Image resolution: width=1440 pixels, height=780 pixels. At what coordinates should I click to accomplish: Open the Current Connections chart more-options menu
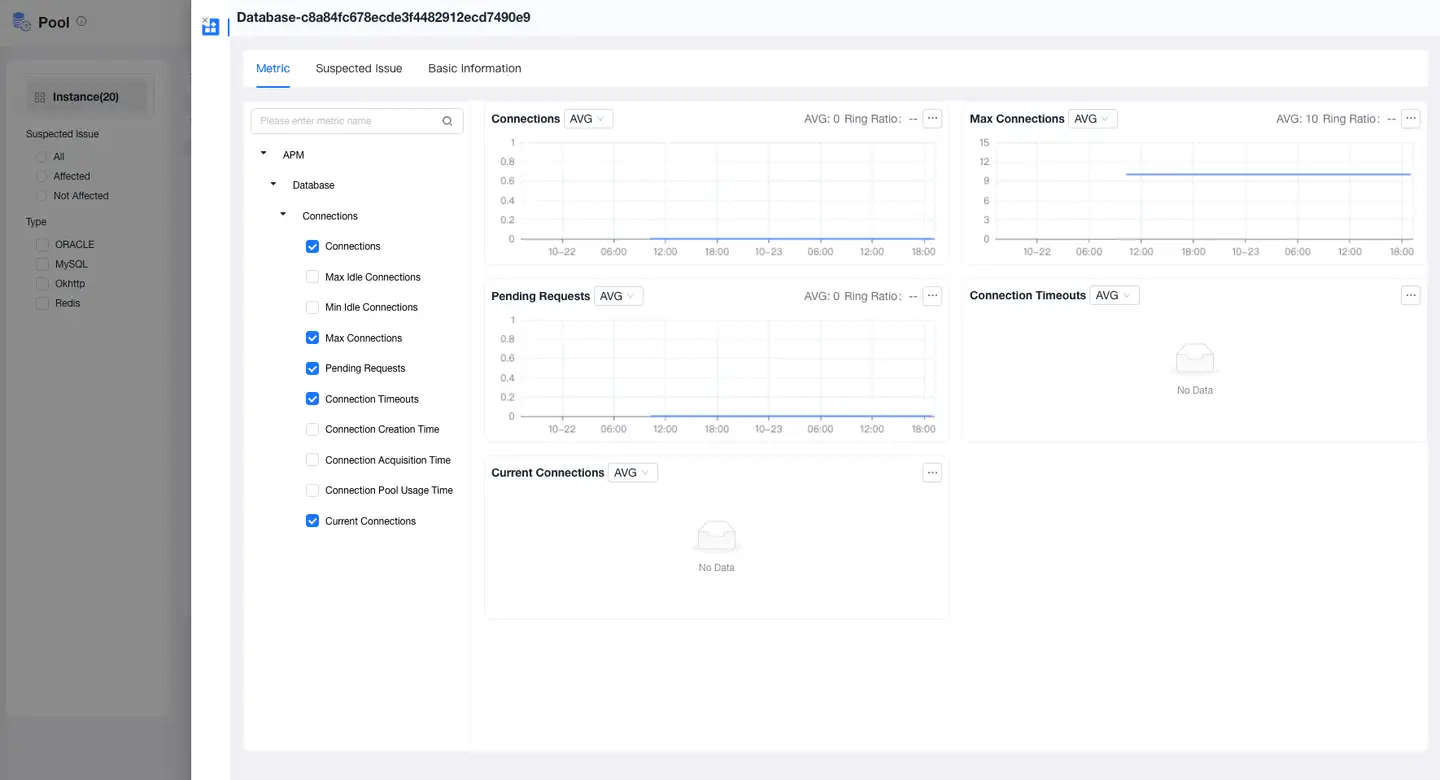[x=932, y=473]
